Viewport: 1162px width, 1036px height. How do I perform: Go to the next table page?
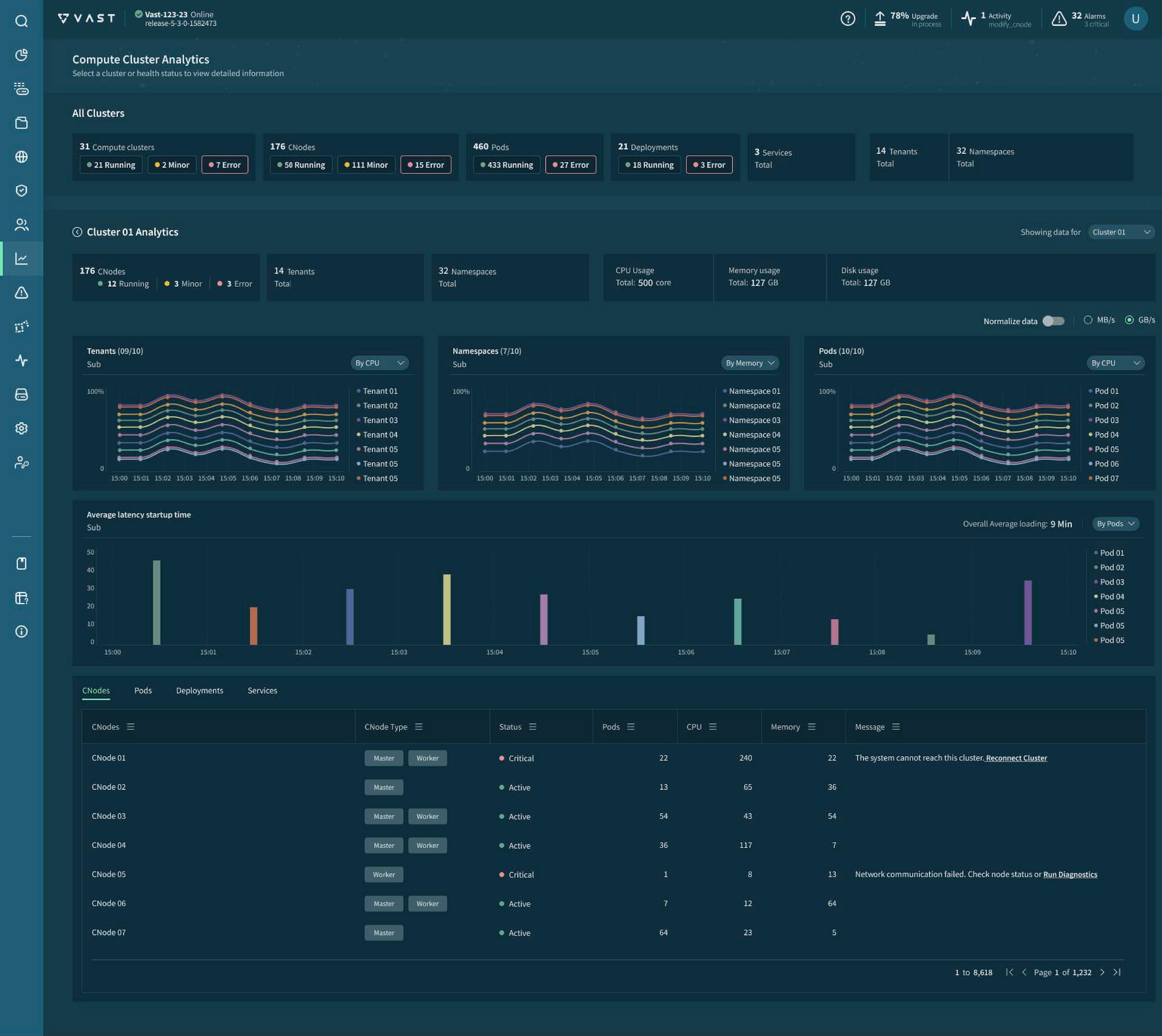1102,972
